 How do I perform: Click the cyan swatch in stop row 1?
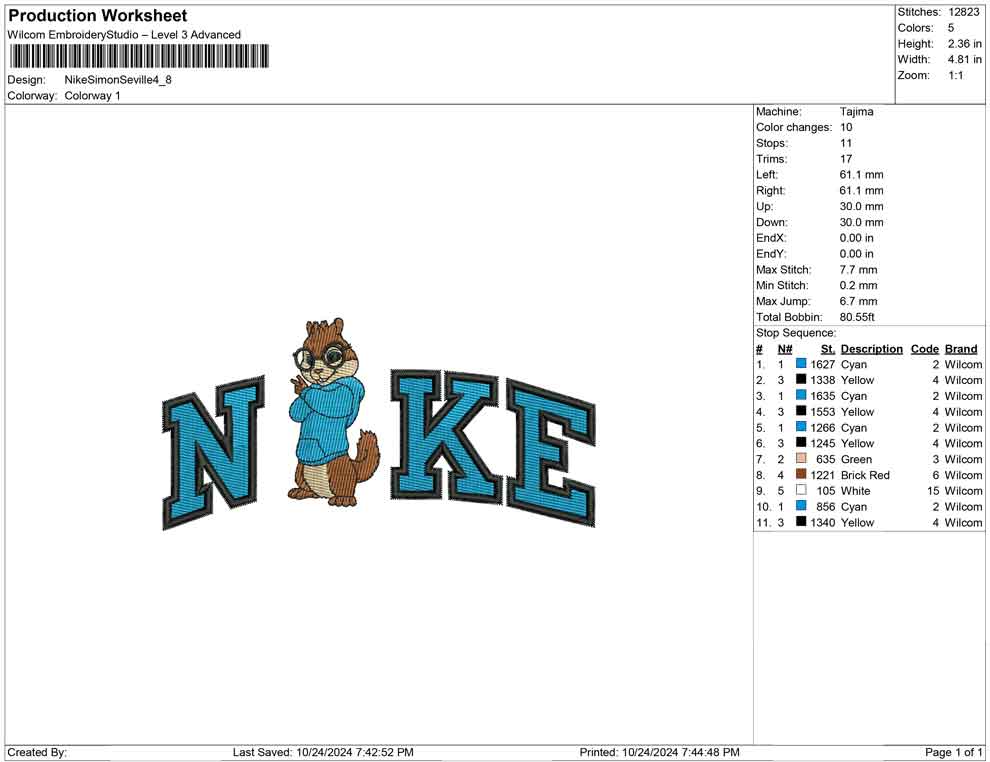pos(801,364)
